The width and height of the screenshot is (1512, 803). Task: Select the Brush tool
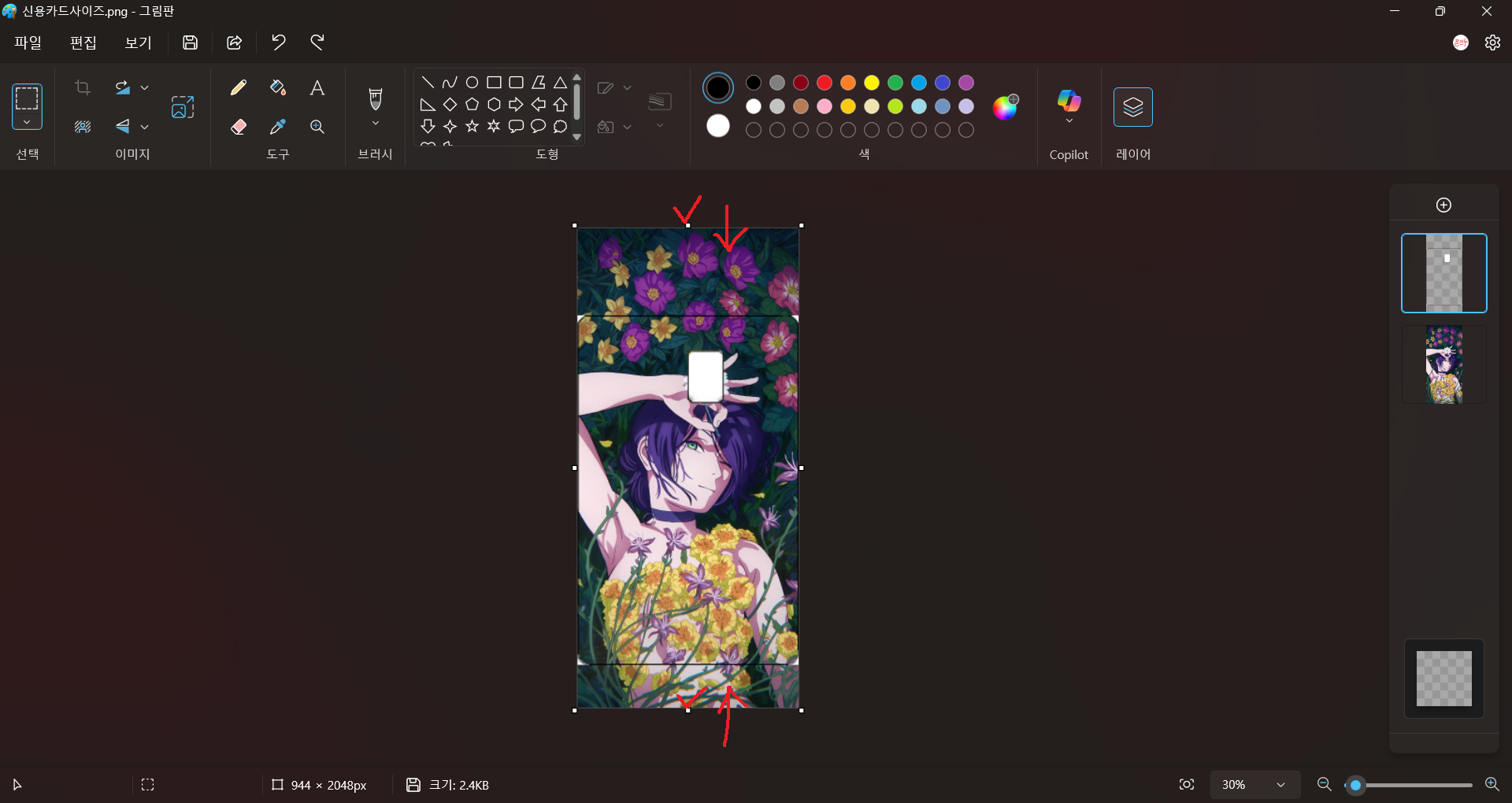click(x=376, y=98)
